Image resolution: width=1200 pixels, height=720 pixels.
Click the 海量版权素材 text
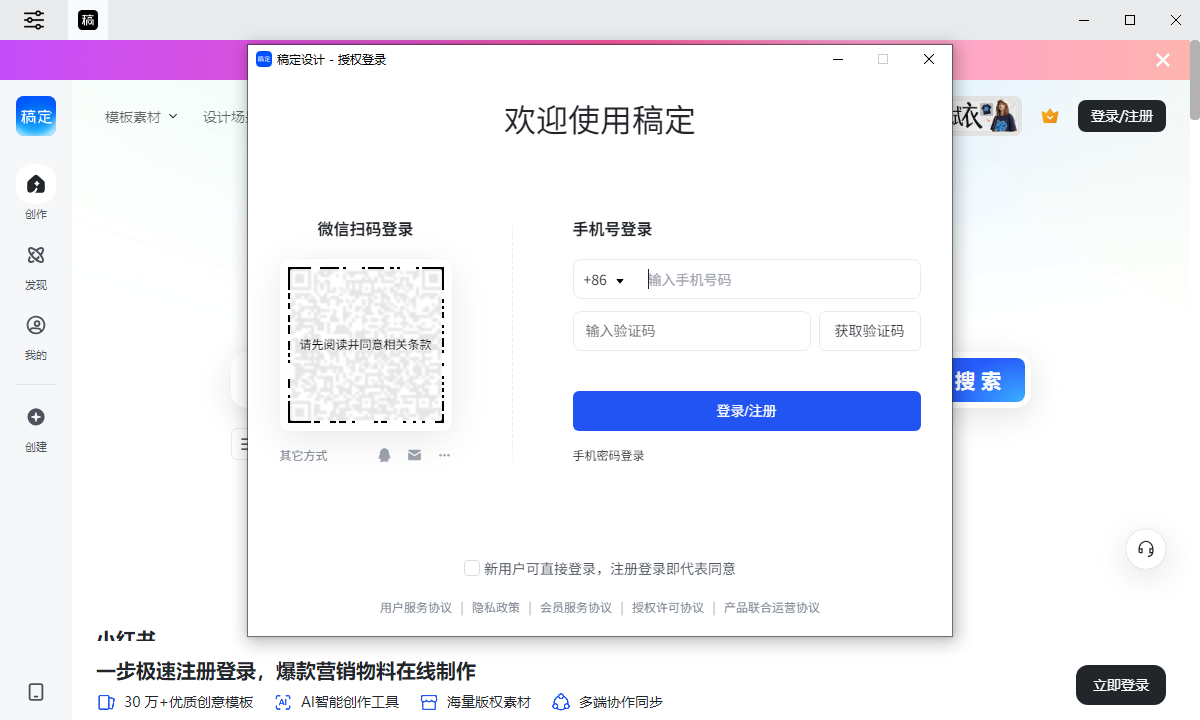pos(489,702)
